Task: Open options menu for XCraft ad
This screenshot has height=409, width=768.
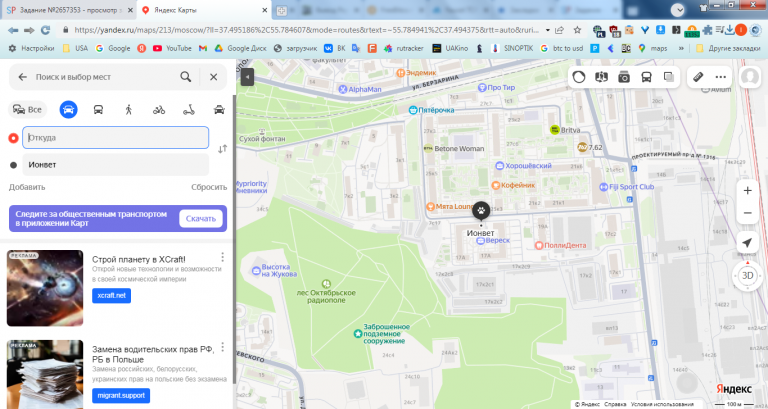Action: [x=222, y=257]
